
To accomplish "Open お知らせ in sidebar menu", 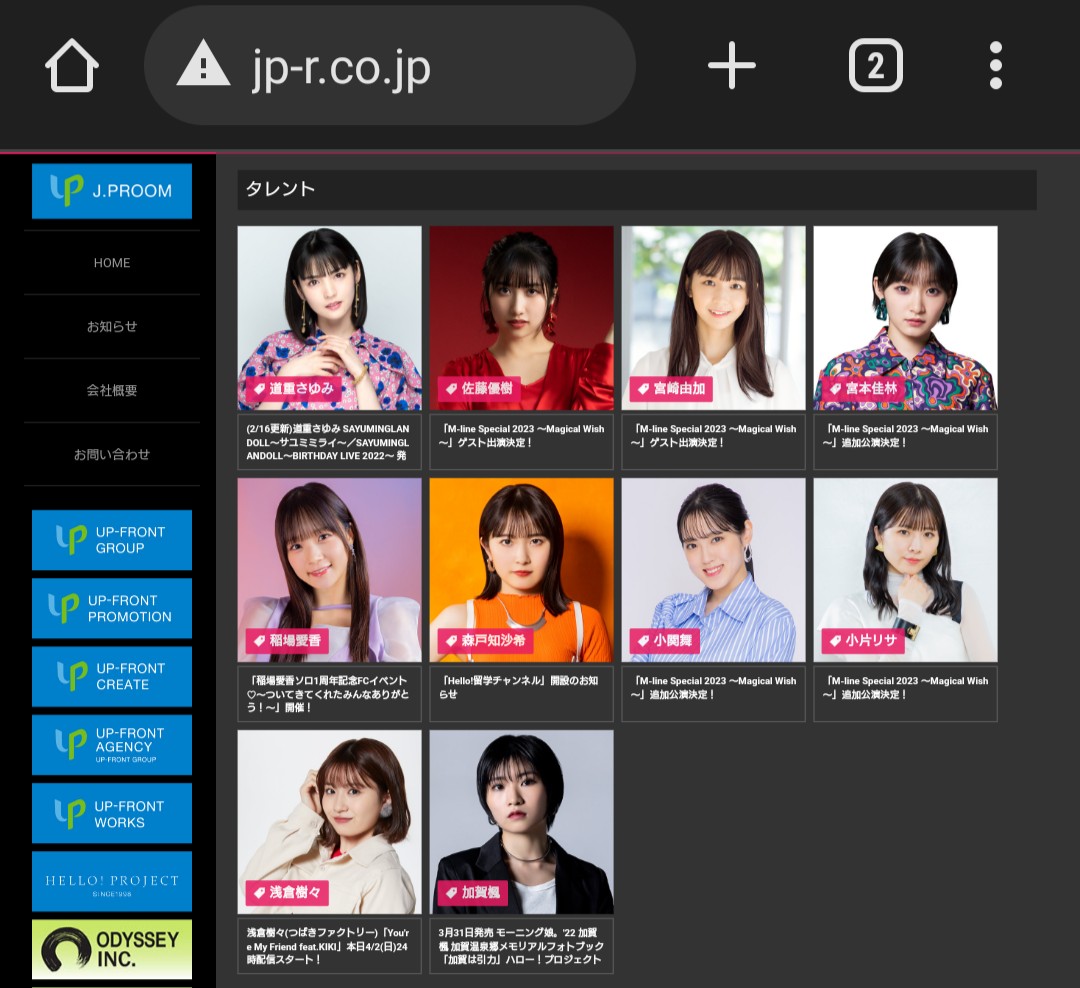I will [x=112, y=327].
